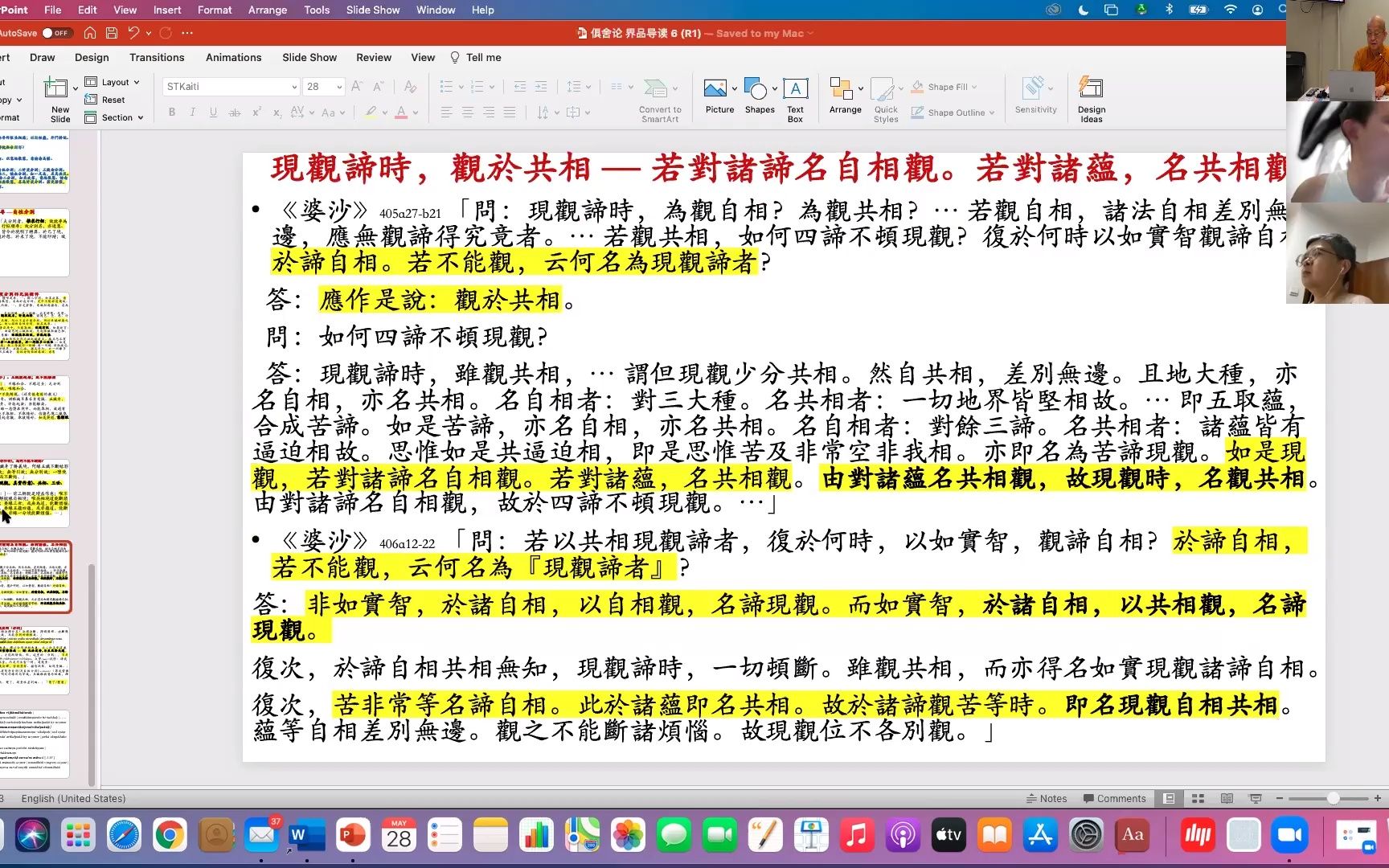
Task: Open the Shapes gallery
Action: tap(760, 96)
